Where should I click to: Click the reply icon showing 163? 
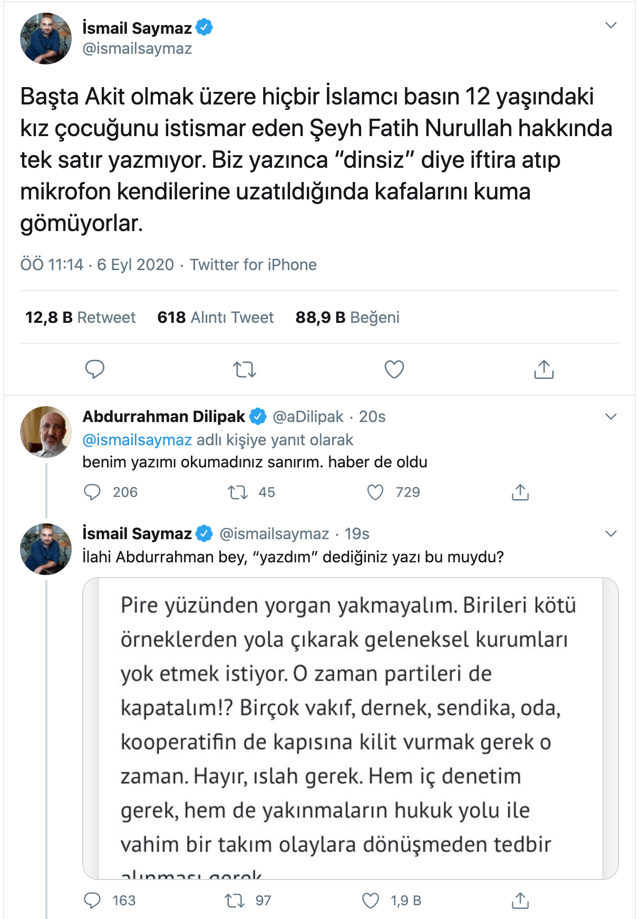click(x=93, y=899)
